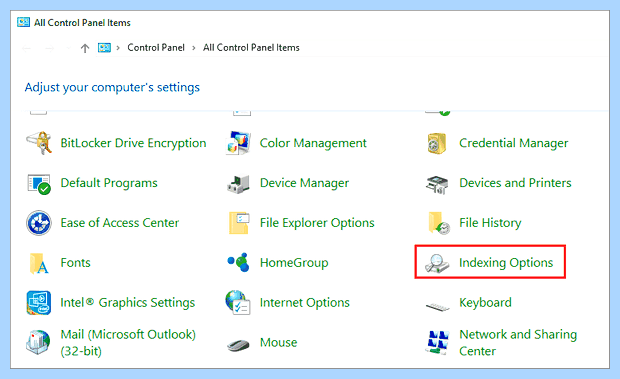
Task: Click the File History icon
Action: coord(439,223)
